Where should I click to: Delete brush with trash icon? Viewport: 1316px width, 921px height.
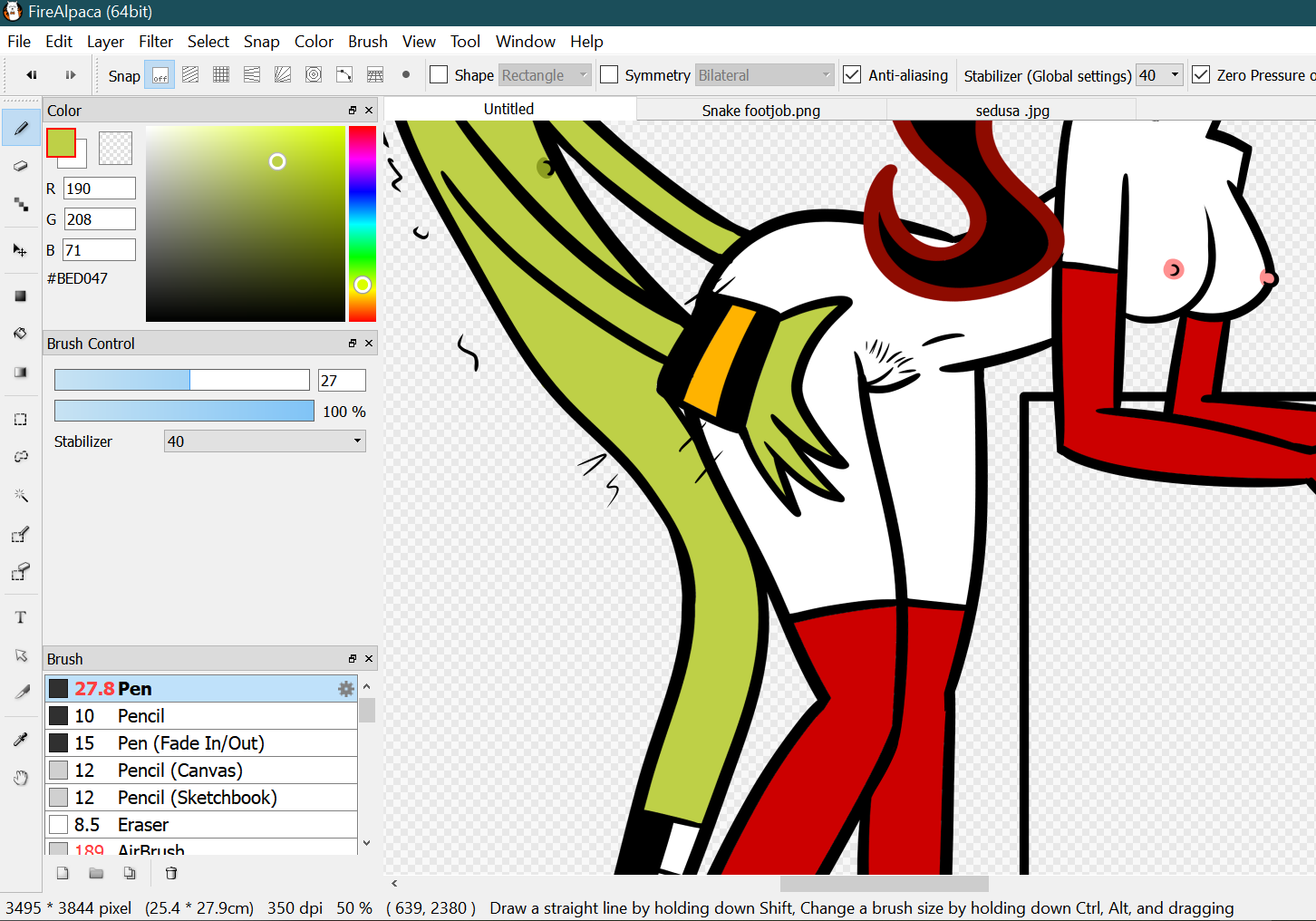point(171,873)
